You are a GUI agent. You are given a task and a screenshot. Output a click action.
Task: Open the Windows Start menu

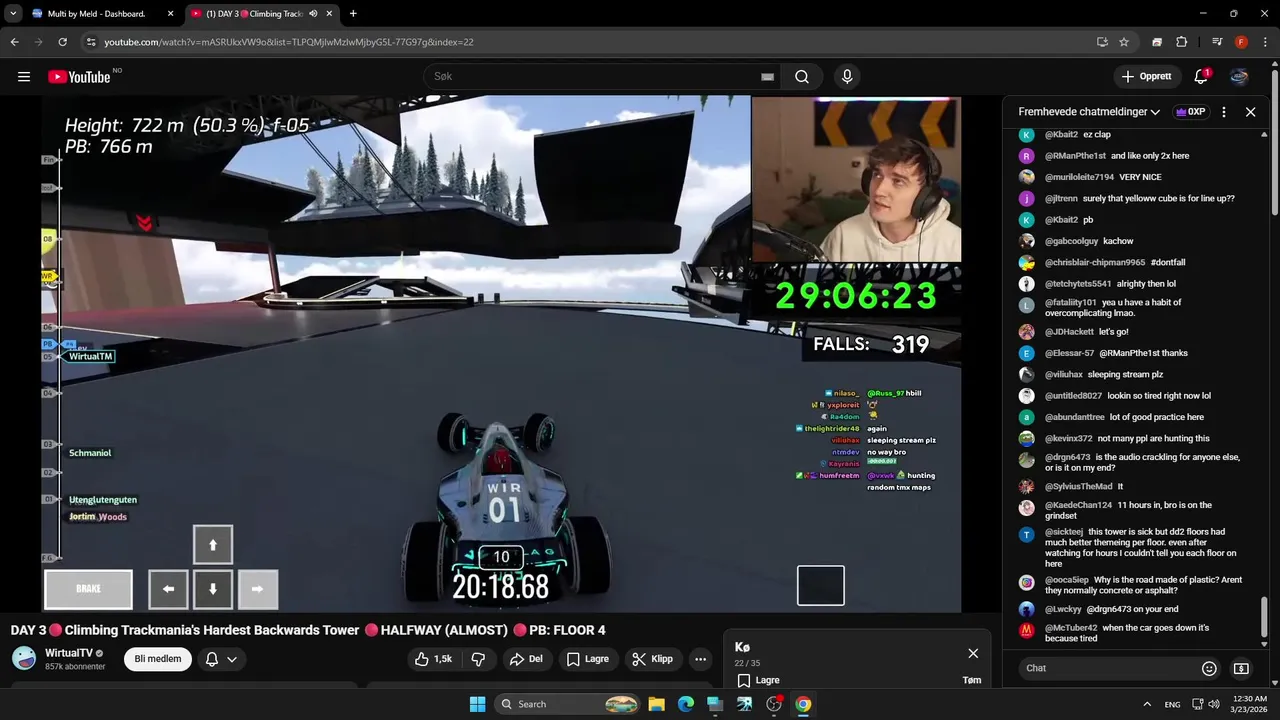(x=477, y=704)
